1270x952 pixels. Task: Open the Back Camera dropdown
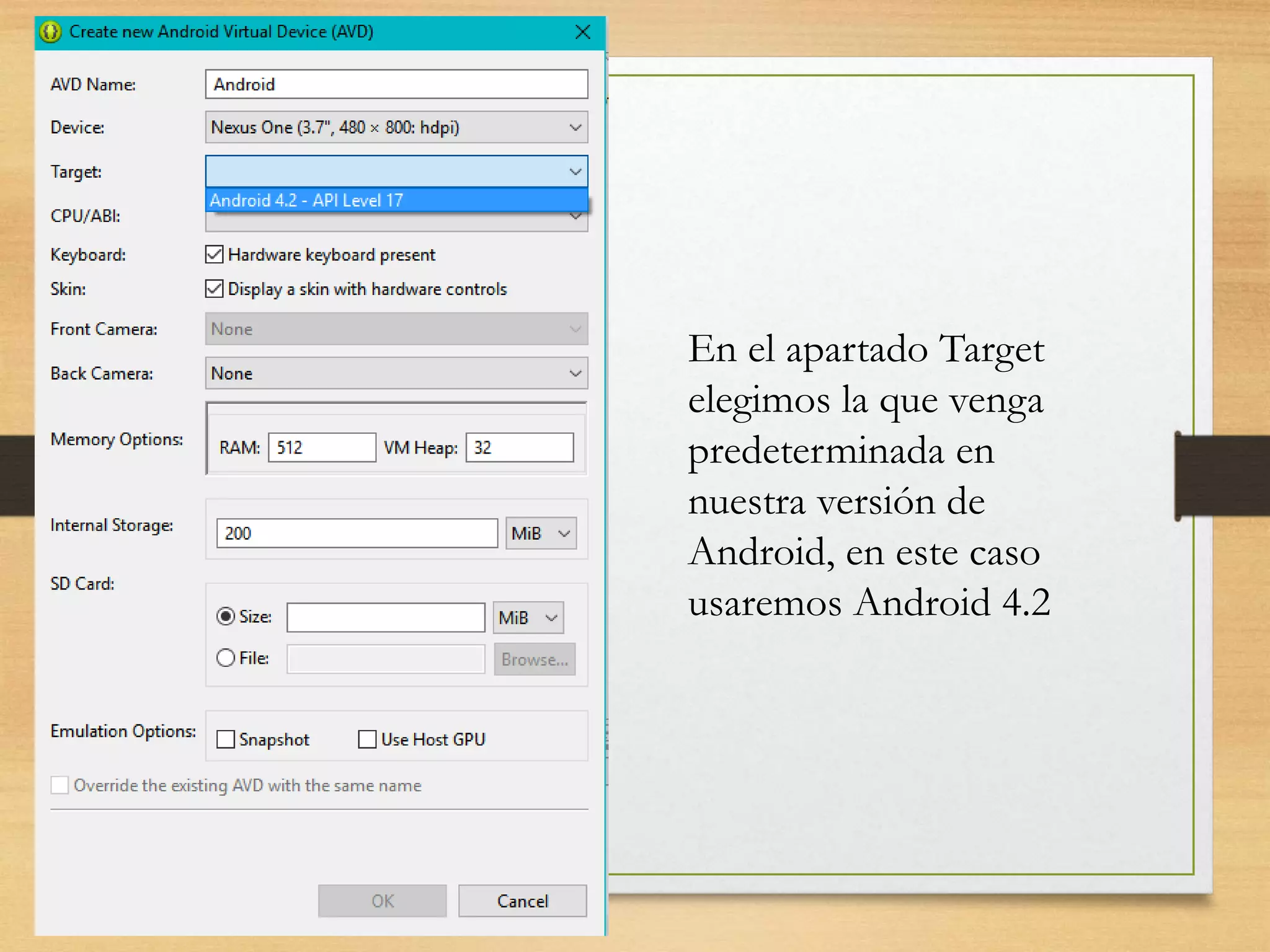[396, 373]
